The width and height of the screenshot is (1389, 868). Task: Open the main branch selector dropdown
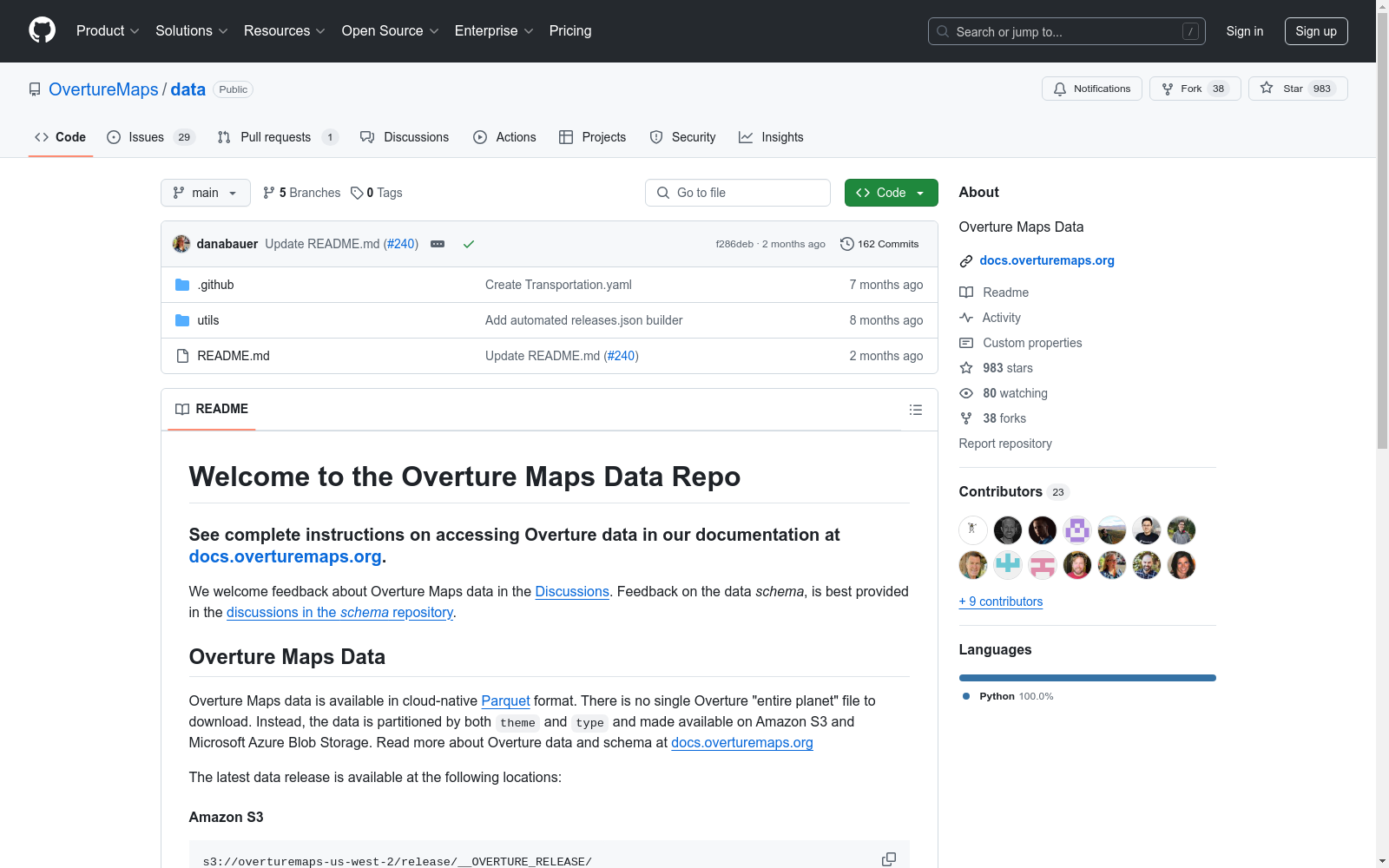coord(206,193)
